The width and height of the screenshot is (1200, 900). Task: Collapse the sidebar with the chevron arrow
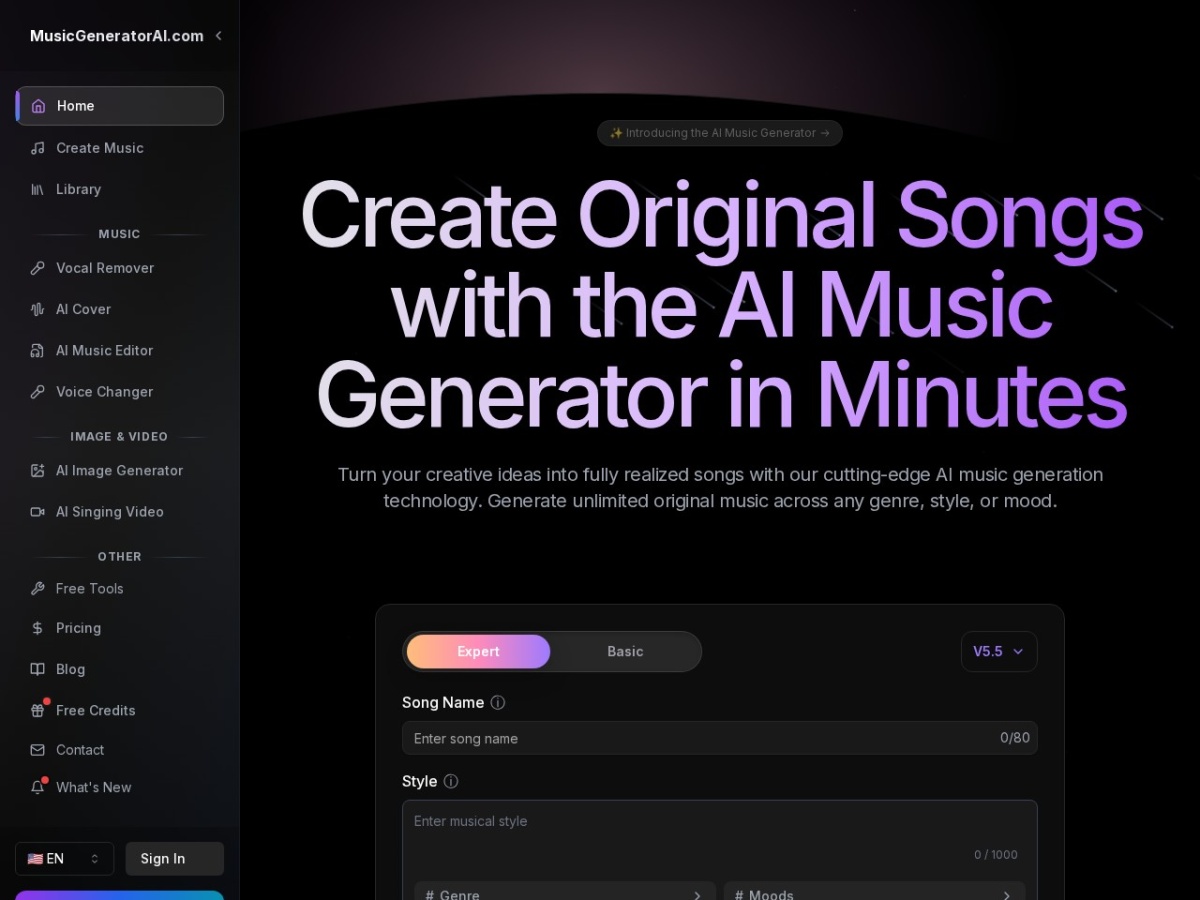coord(218,36)
